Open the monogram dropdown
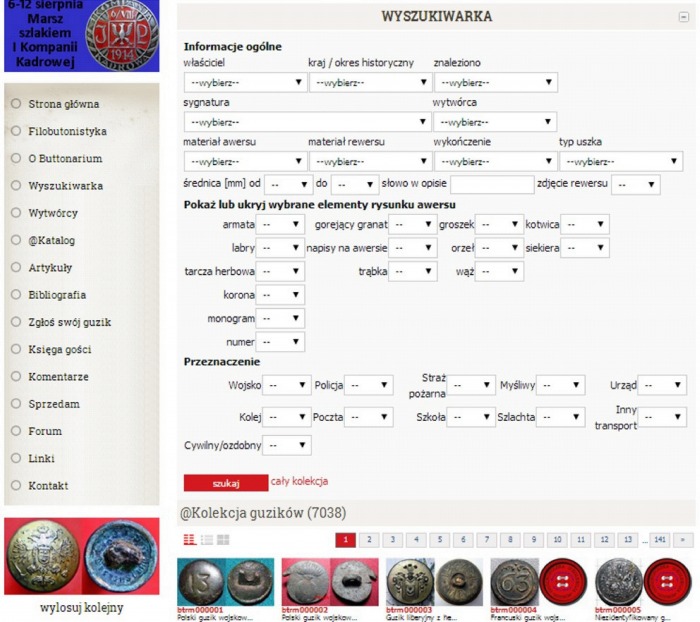Screen dimensions: 700x622 point(280,318)
